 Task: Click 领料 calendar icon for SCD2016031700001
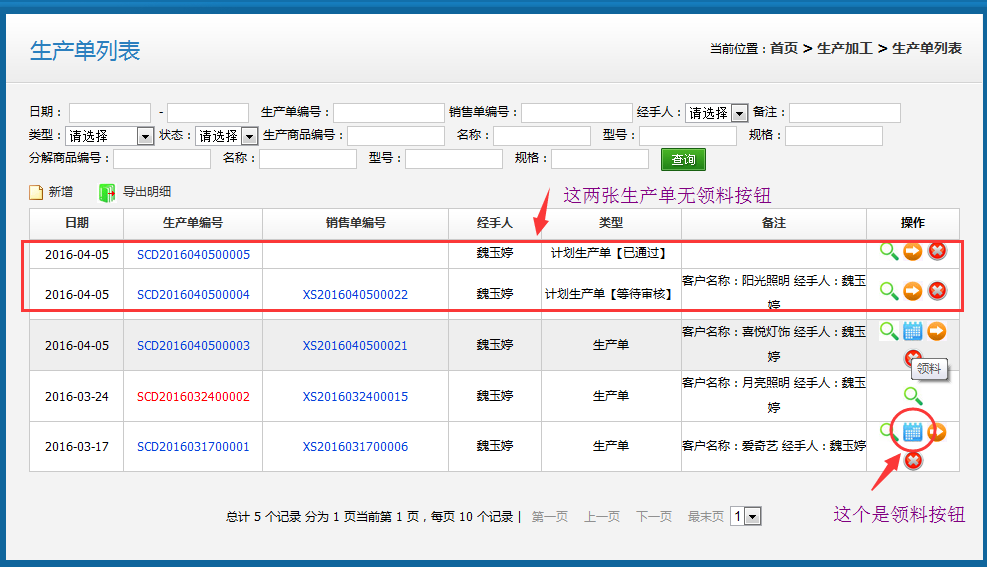[912, 432]
